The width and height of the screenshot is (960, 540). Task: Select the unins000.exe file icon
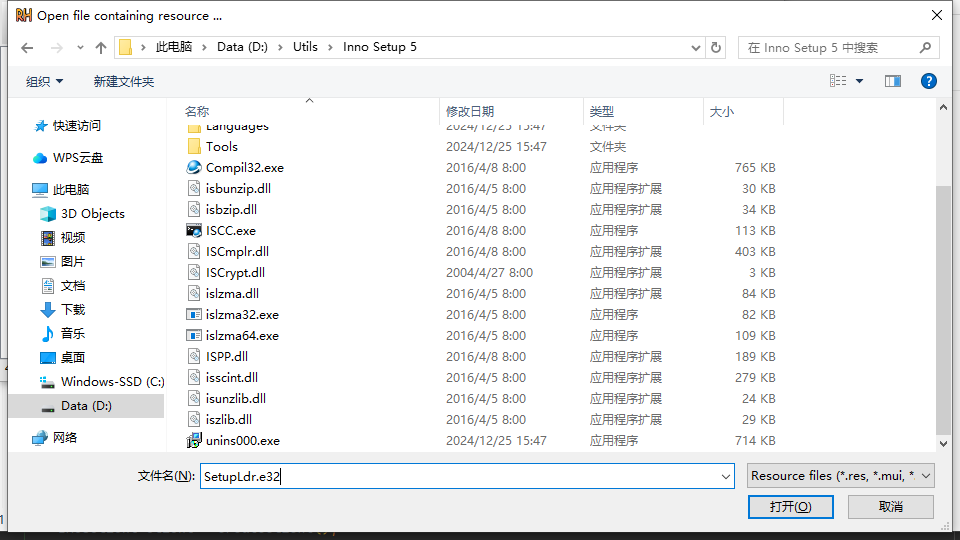pos(194,441)
